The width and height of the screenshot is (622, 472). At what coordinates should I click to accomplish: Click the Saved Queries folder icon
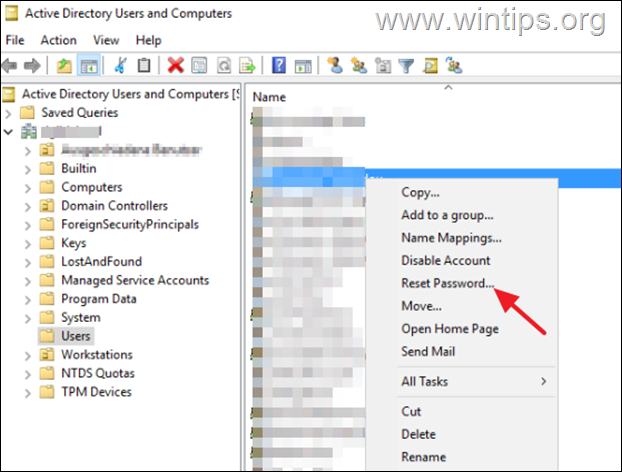(27, 113)
